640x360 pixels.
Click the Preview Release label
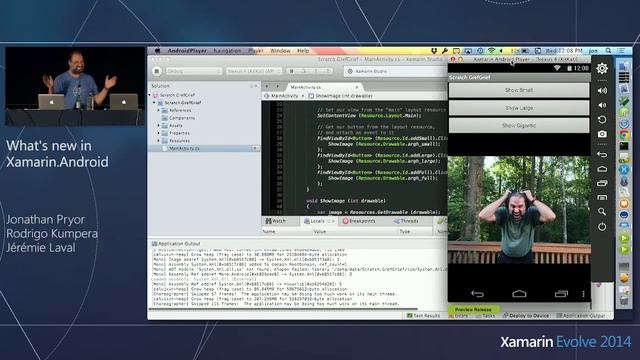click(x=473, y=310)
